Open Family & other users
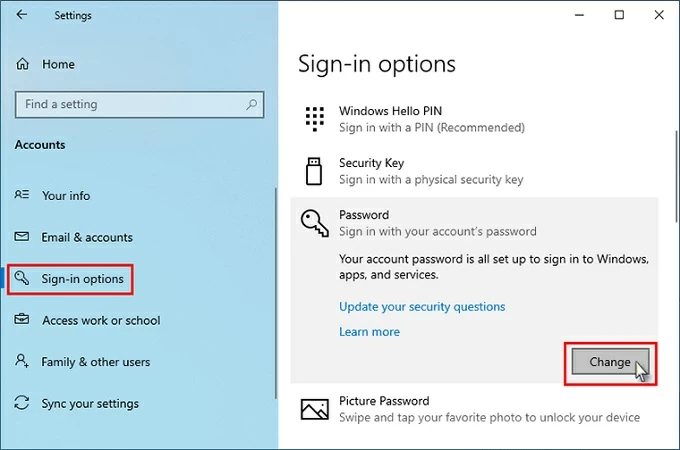680x450 pixels. pyautogui.click(x=96, y=362)
